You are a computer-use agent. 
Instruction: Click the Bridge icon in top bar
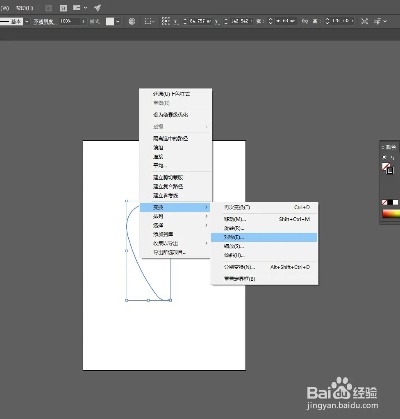click(49, 8)
